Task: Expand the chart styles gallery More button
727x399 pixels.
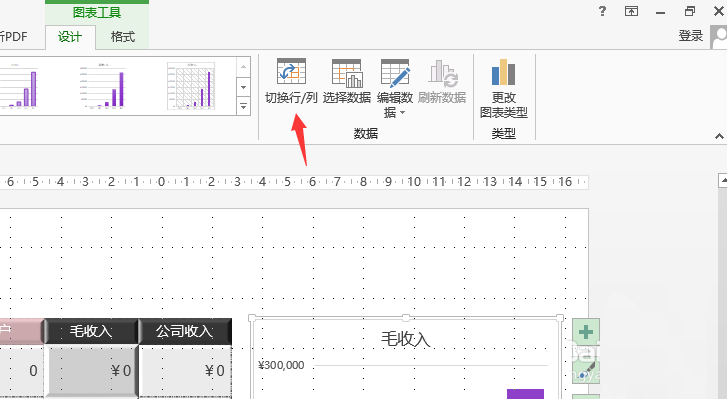Action: (x=243, y=107)
